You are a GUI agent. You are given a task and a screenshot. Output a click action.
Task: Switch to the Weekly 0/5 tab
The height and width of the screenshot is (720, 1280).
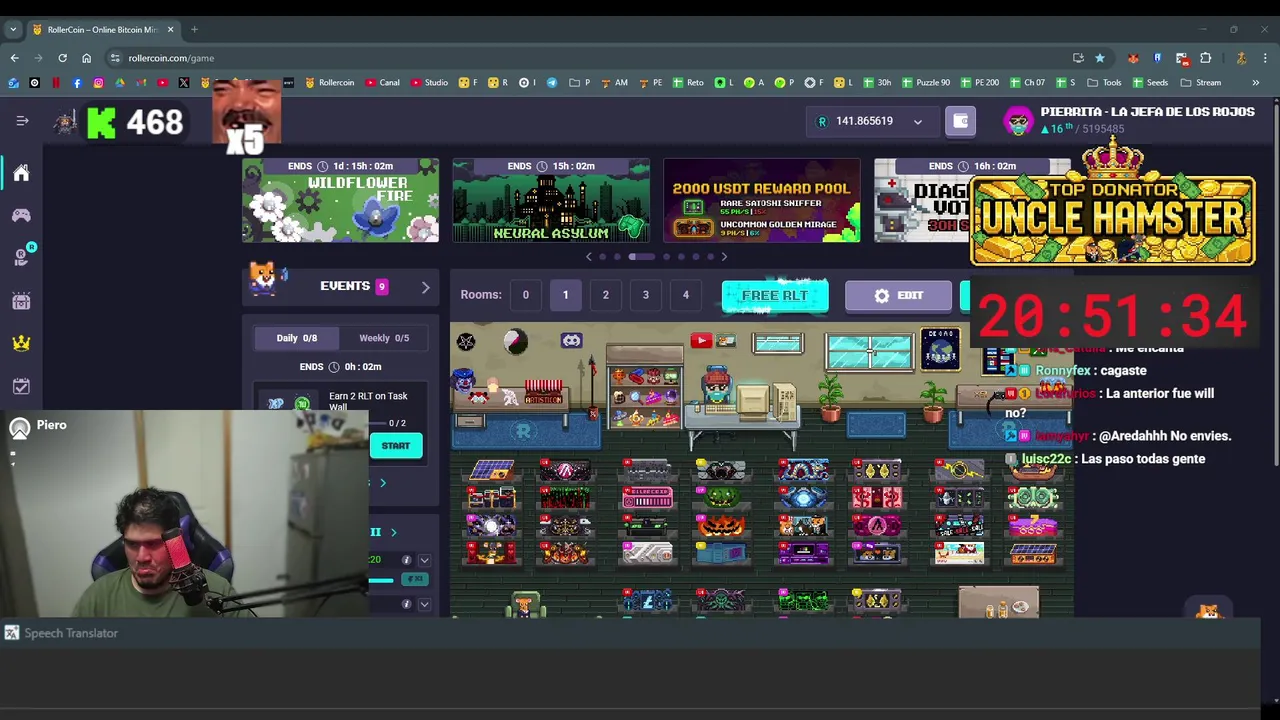384,338
